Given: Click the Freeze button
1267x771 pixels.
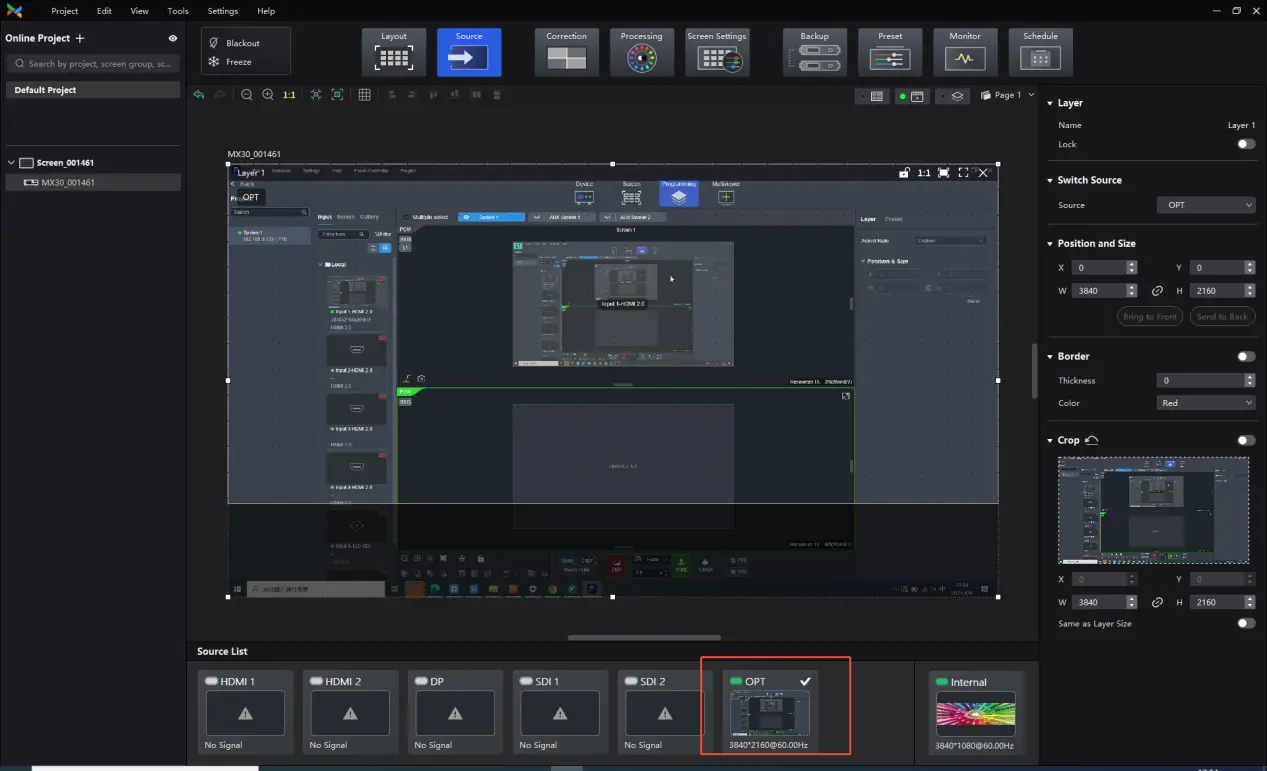Looking at the screenshot, I should (238, 62).
